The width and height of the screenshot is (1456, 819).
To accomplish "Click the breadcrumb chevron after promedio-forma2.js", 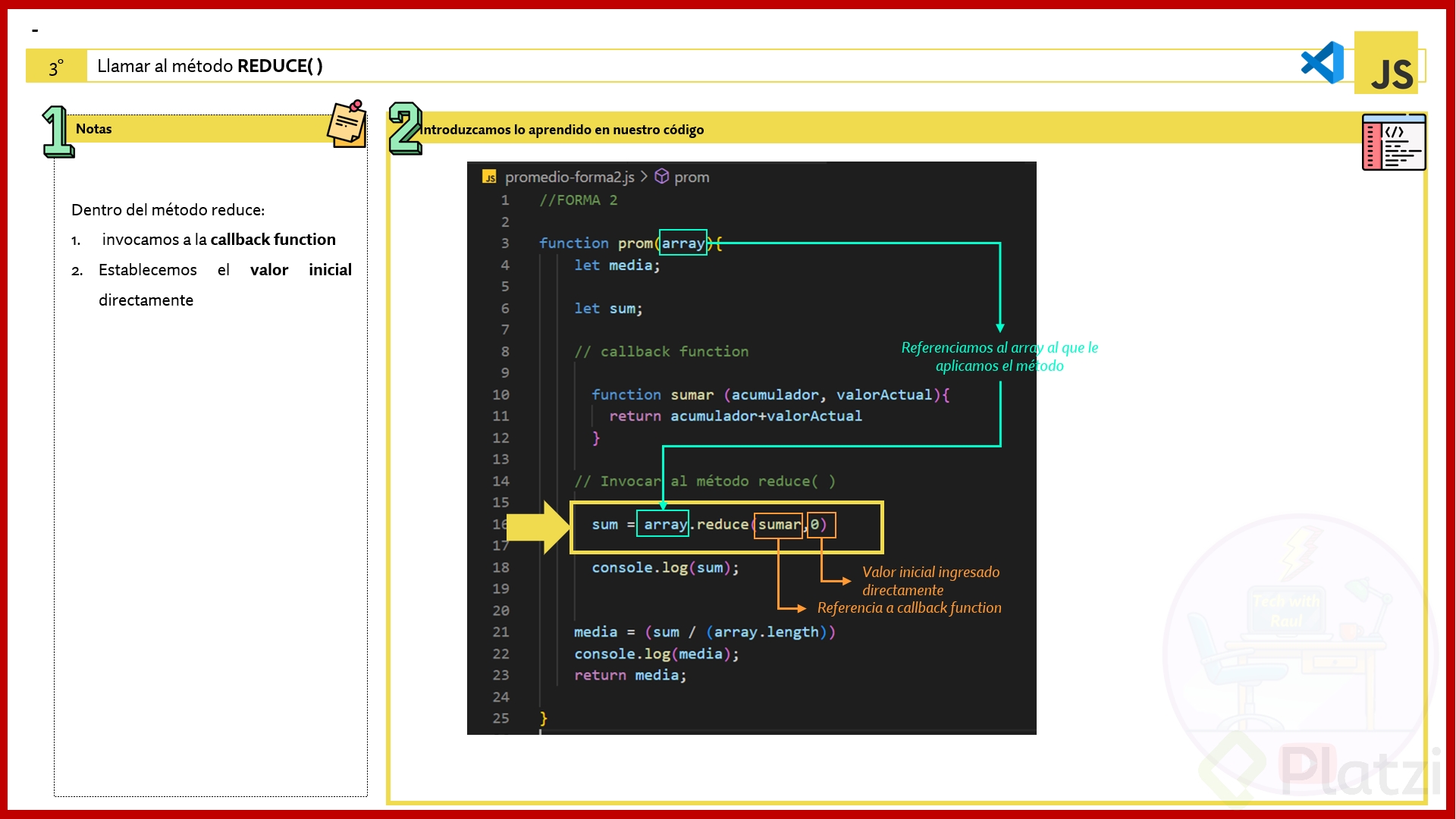I will coord(645,177).
